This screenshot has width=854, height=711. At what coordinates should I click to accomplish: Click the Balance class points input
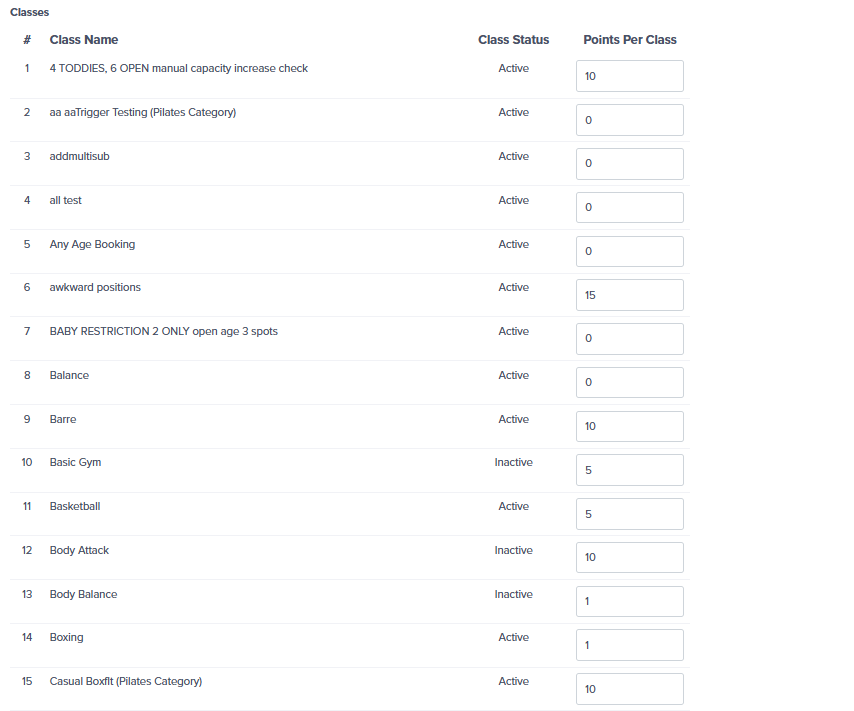630,382
